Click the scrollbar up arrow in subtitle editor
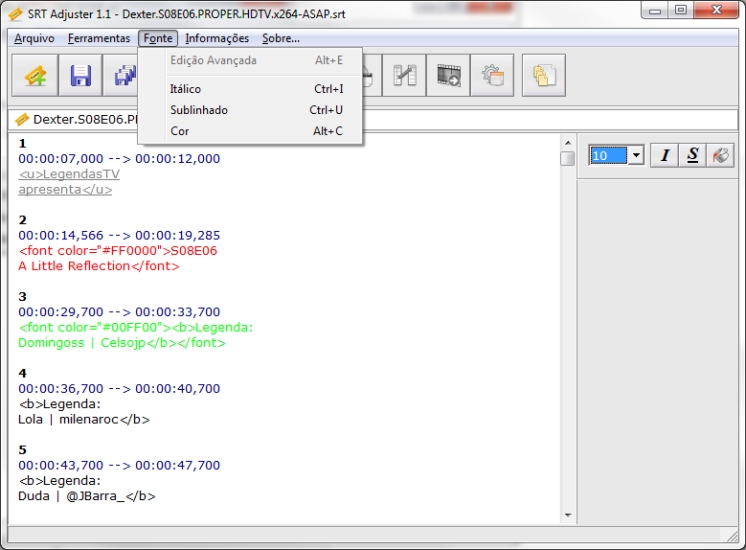 567,143
